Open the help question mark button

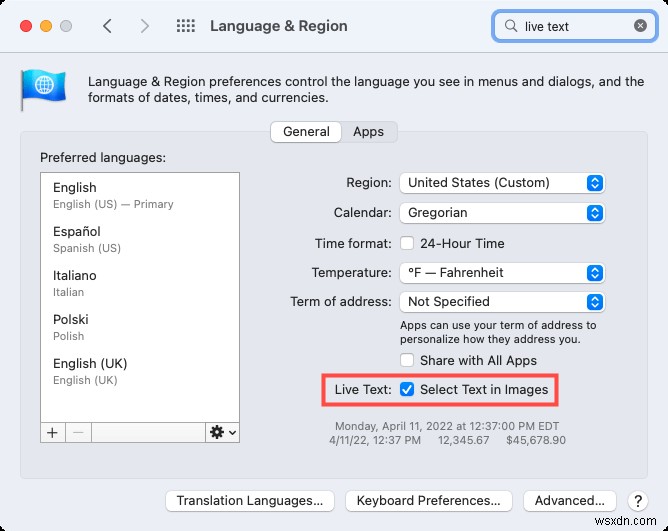(638, 501)
